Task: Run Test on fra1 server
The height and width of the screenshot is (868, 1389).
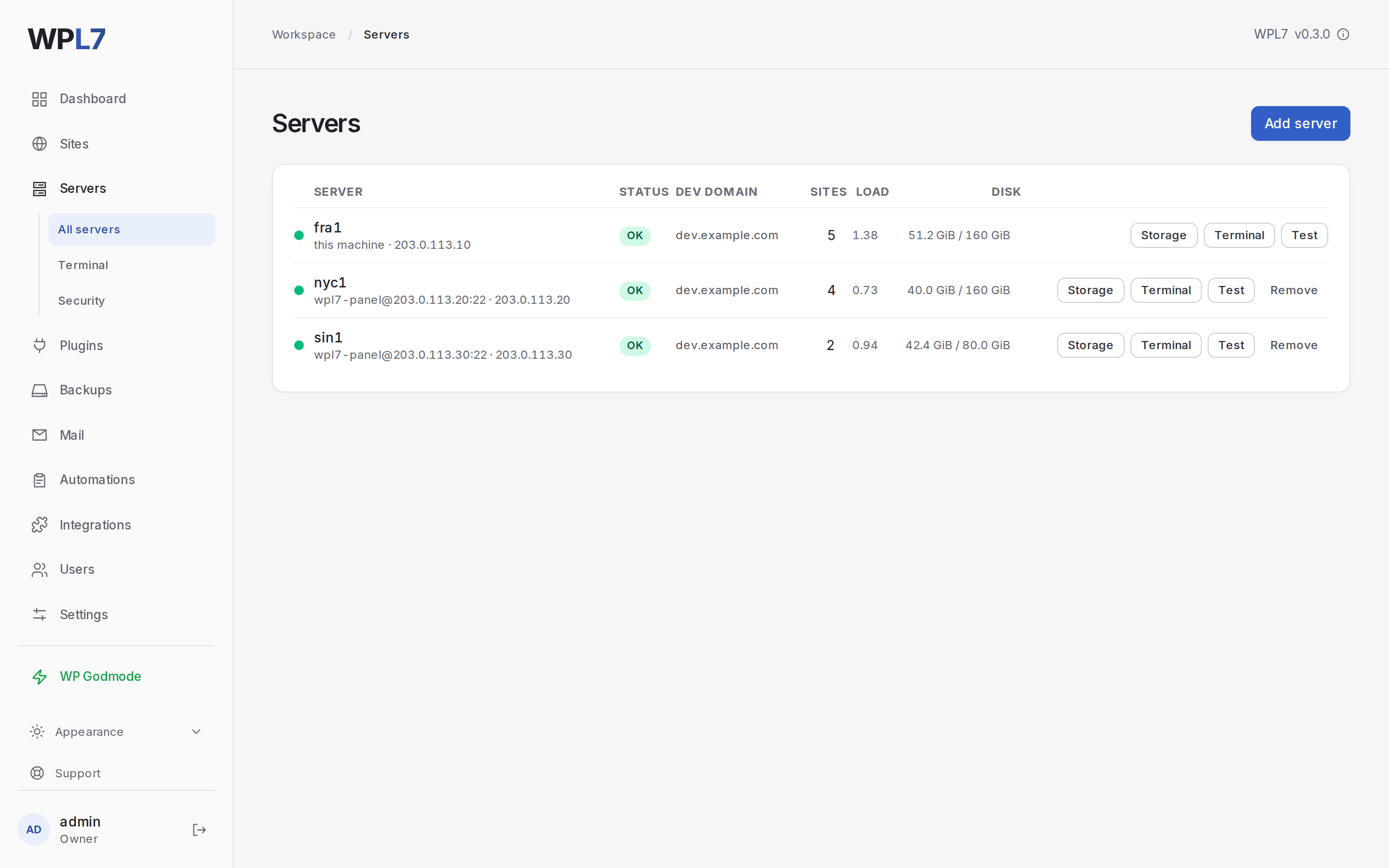Action: tap(1304, 235)
